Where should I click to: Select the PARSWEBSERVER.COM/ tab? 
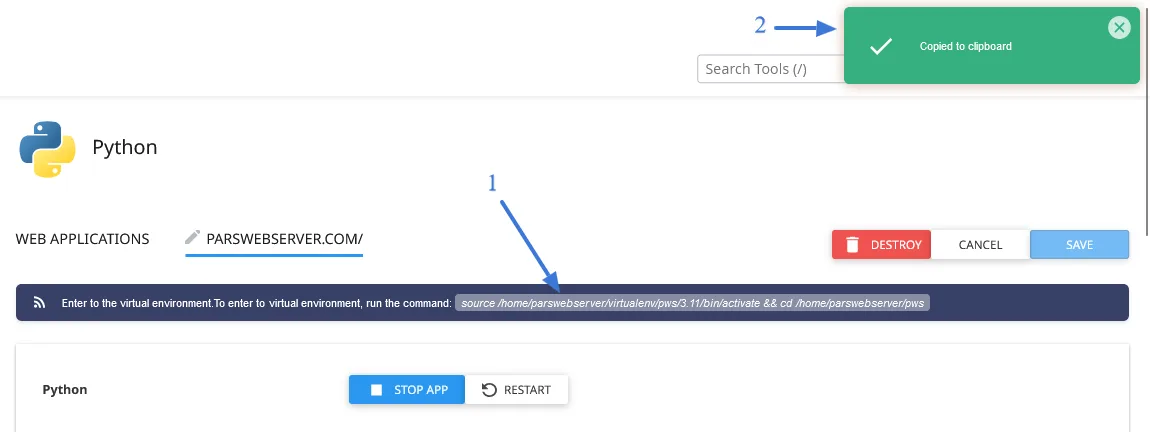click(285, 239)
